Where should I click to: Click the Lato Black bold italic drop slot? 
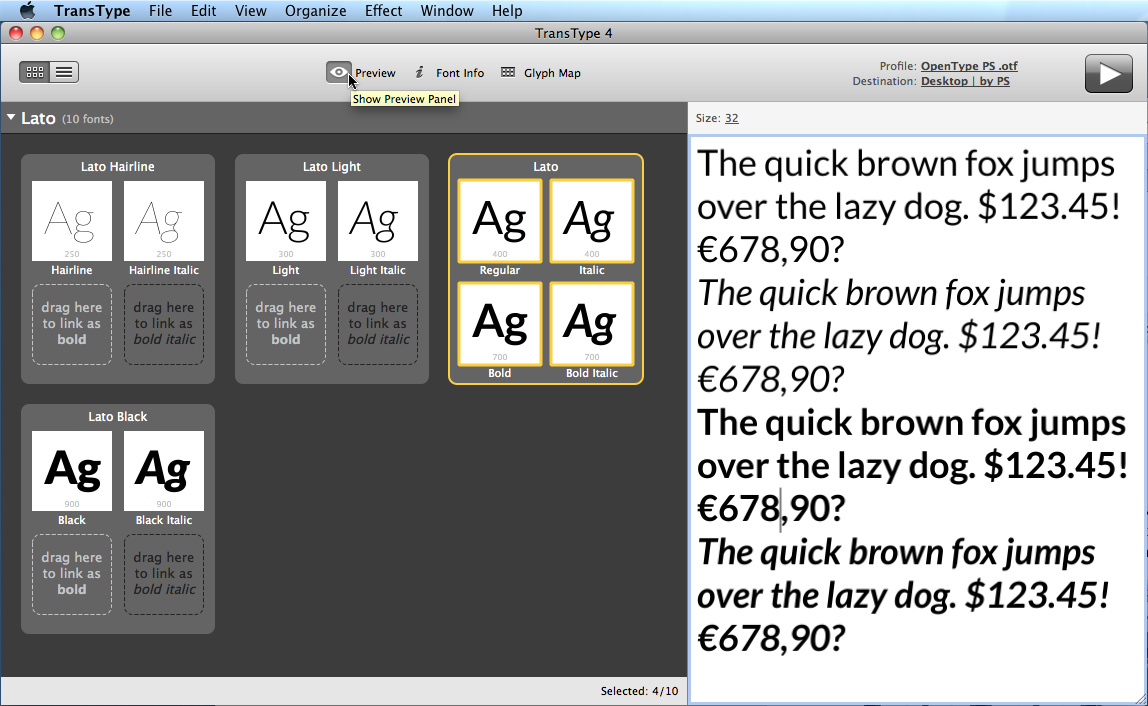coord(164,573)
